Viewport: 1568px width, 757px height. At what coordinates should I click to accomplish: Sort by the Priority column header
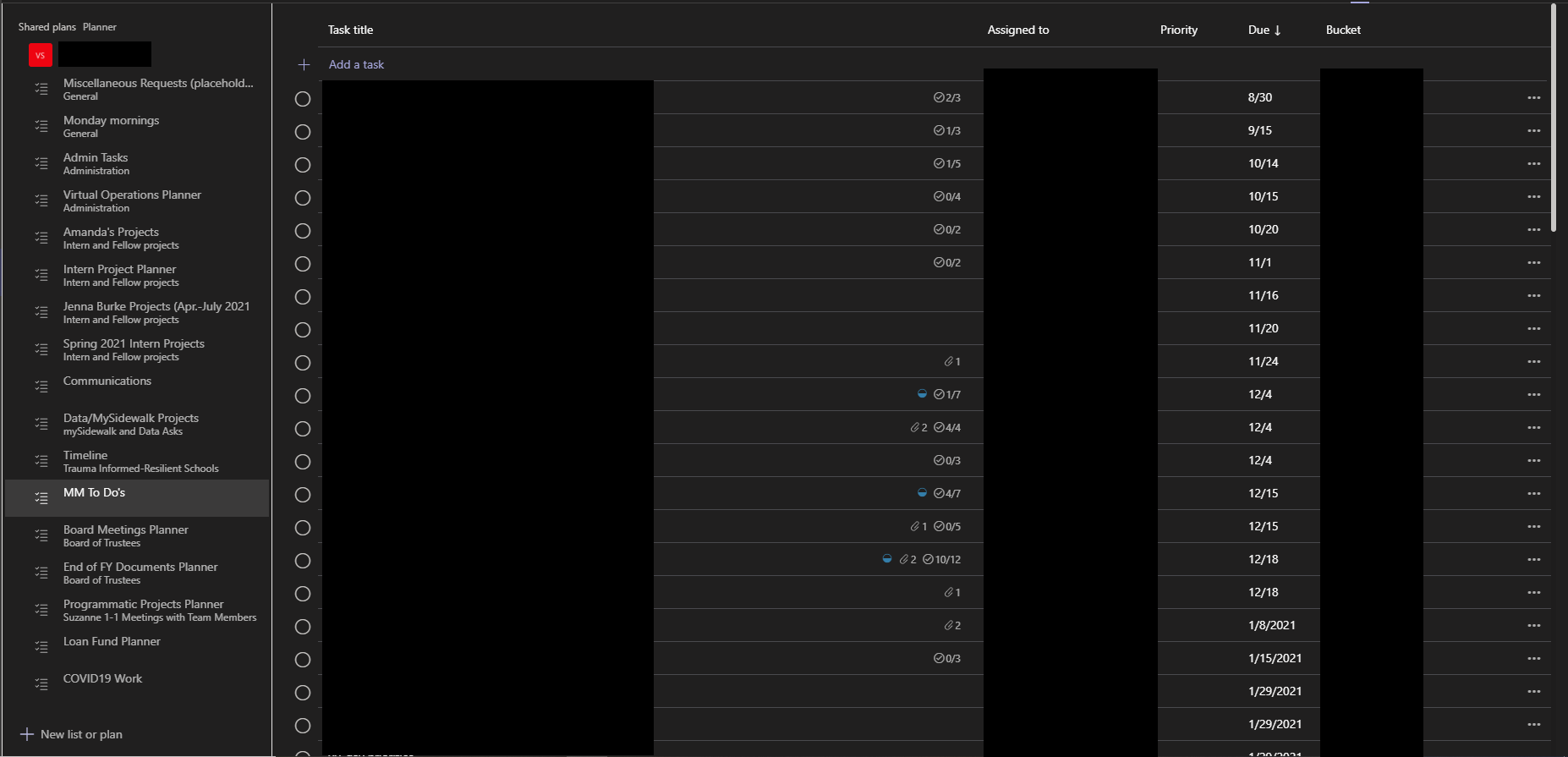1179,30
